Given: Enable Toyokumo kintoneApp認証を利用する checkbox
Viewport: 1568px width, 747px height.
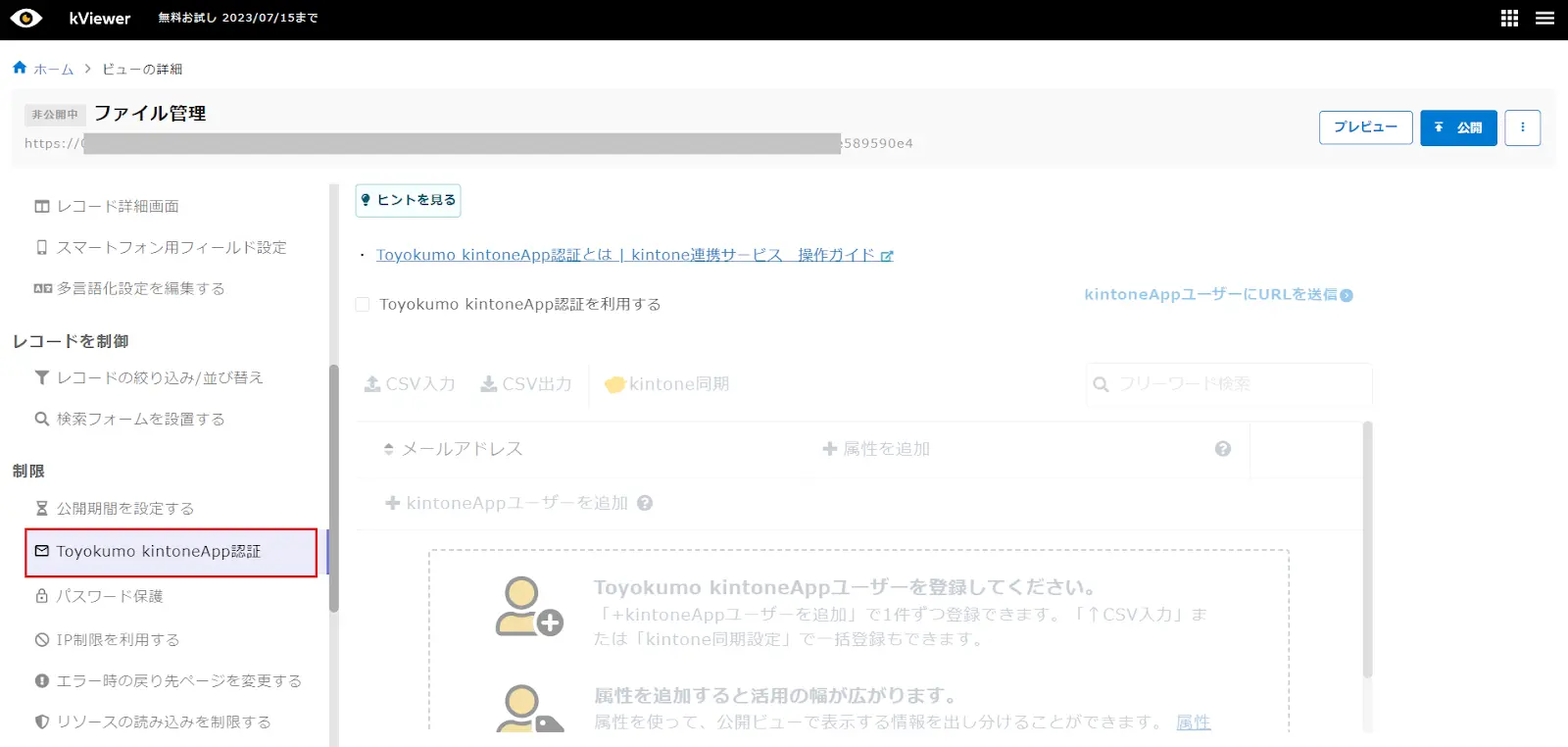Looking at the screenshot, I should pos(363,305).
